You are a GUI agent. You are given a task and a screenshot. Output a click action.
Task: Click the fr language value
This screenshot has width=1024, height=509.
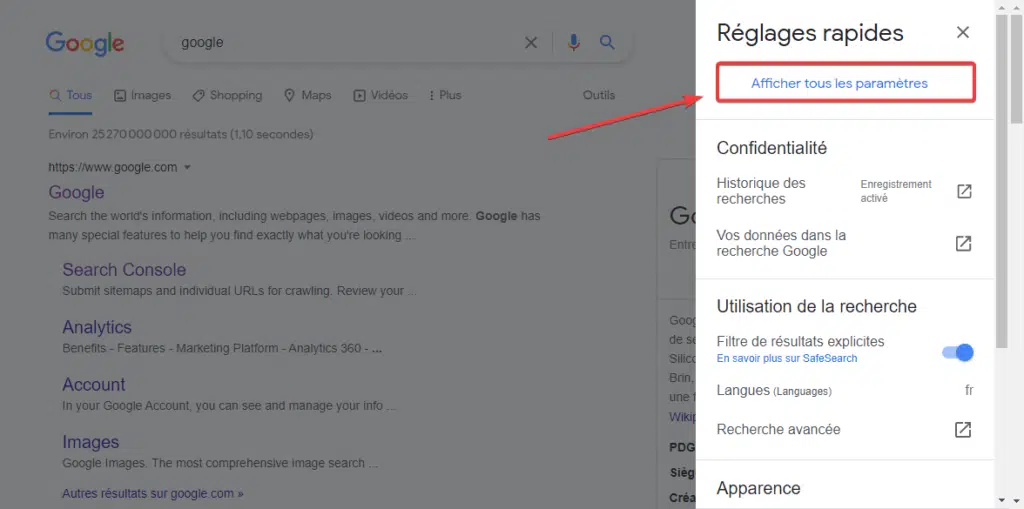click(x=969, y=391)
